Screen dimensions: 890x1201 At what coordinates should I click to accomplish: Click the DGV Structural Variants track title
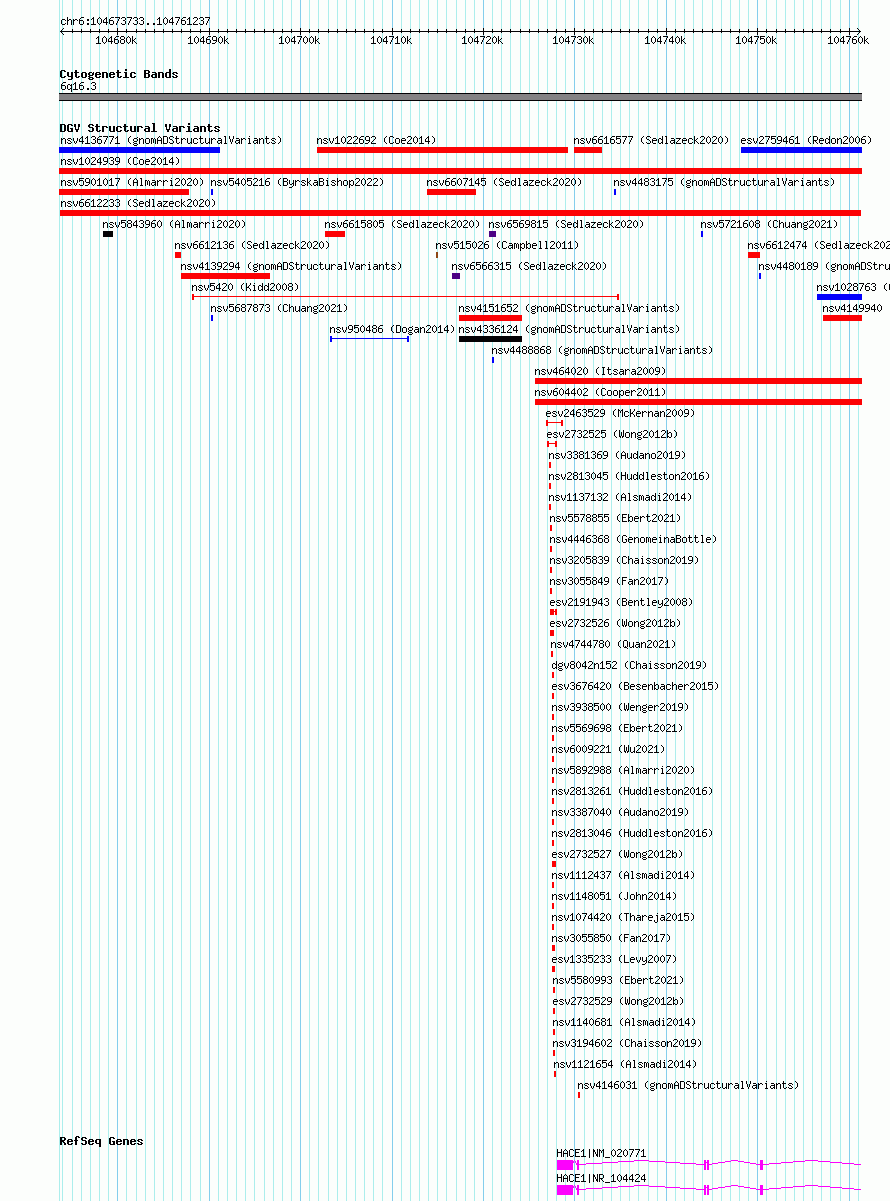[140, 128]
